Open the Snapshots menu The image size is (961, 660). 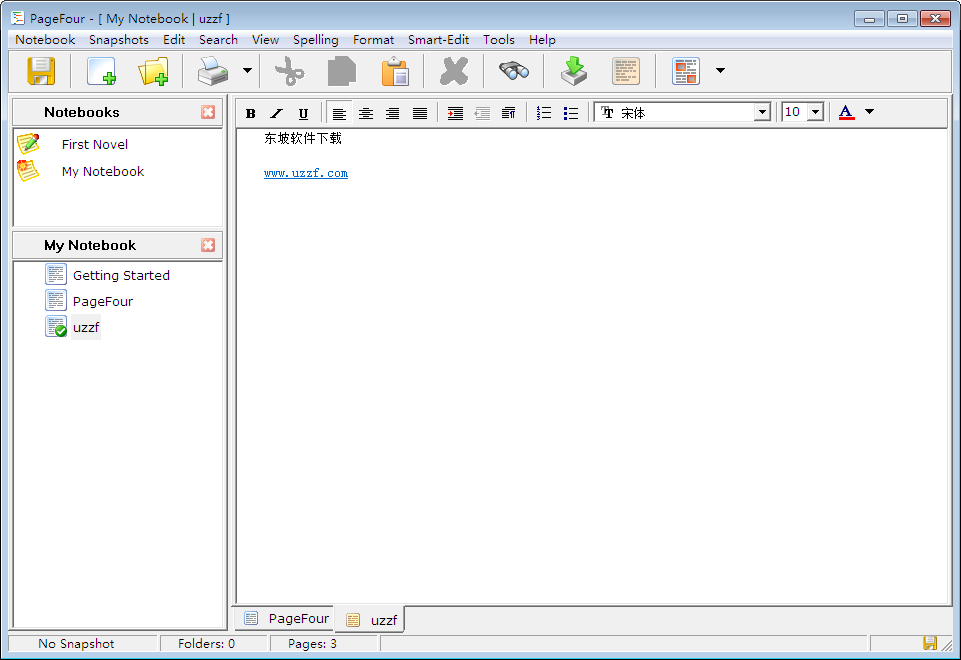pos(119,40)
